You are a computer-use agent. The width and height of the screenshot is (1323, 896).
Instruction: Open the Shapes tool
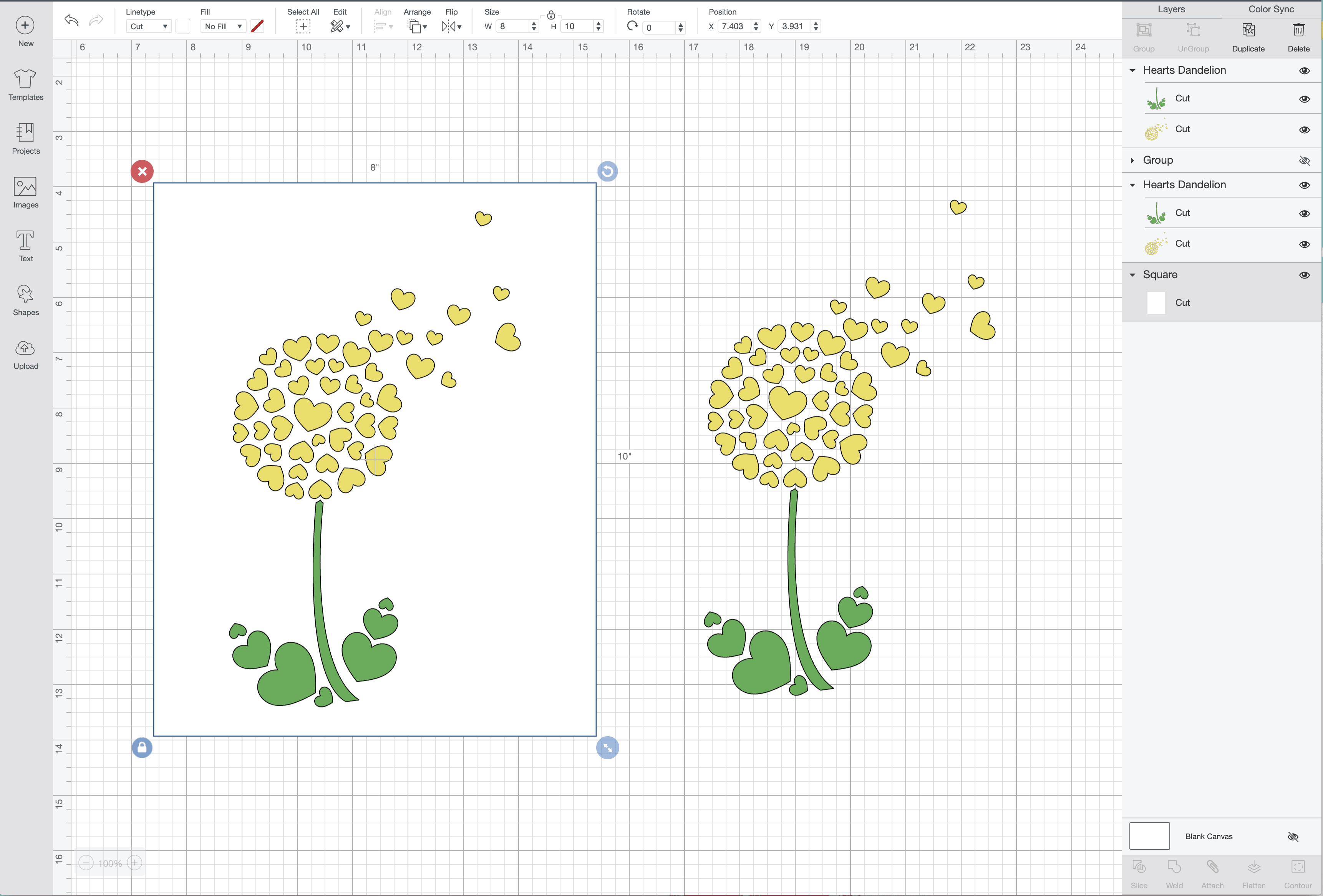pos(26,300)
